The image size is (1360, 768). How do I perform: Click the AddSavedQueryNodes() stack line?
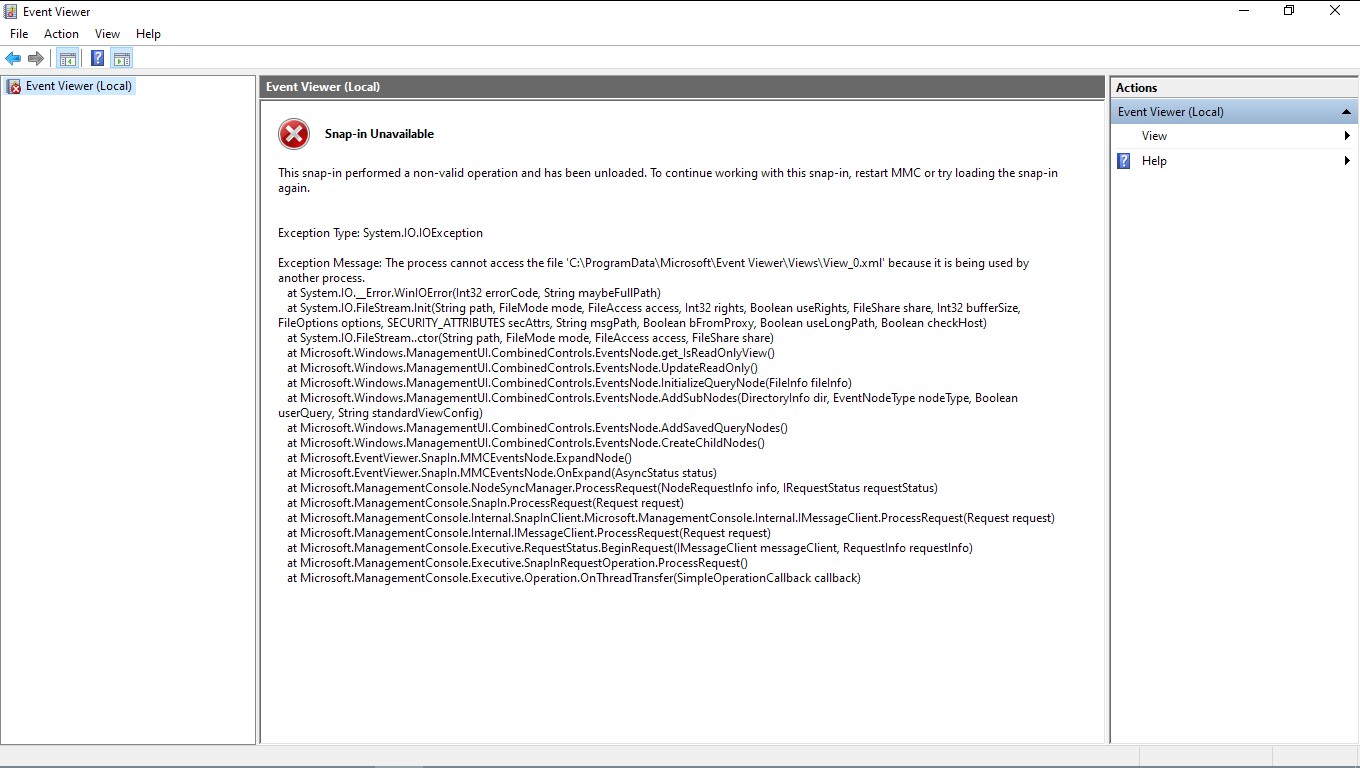tap(537, 428)
